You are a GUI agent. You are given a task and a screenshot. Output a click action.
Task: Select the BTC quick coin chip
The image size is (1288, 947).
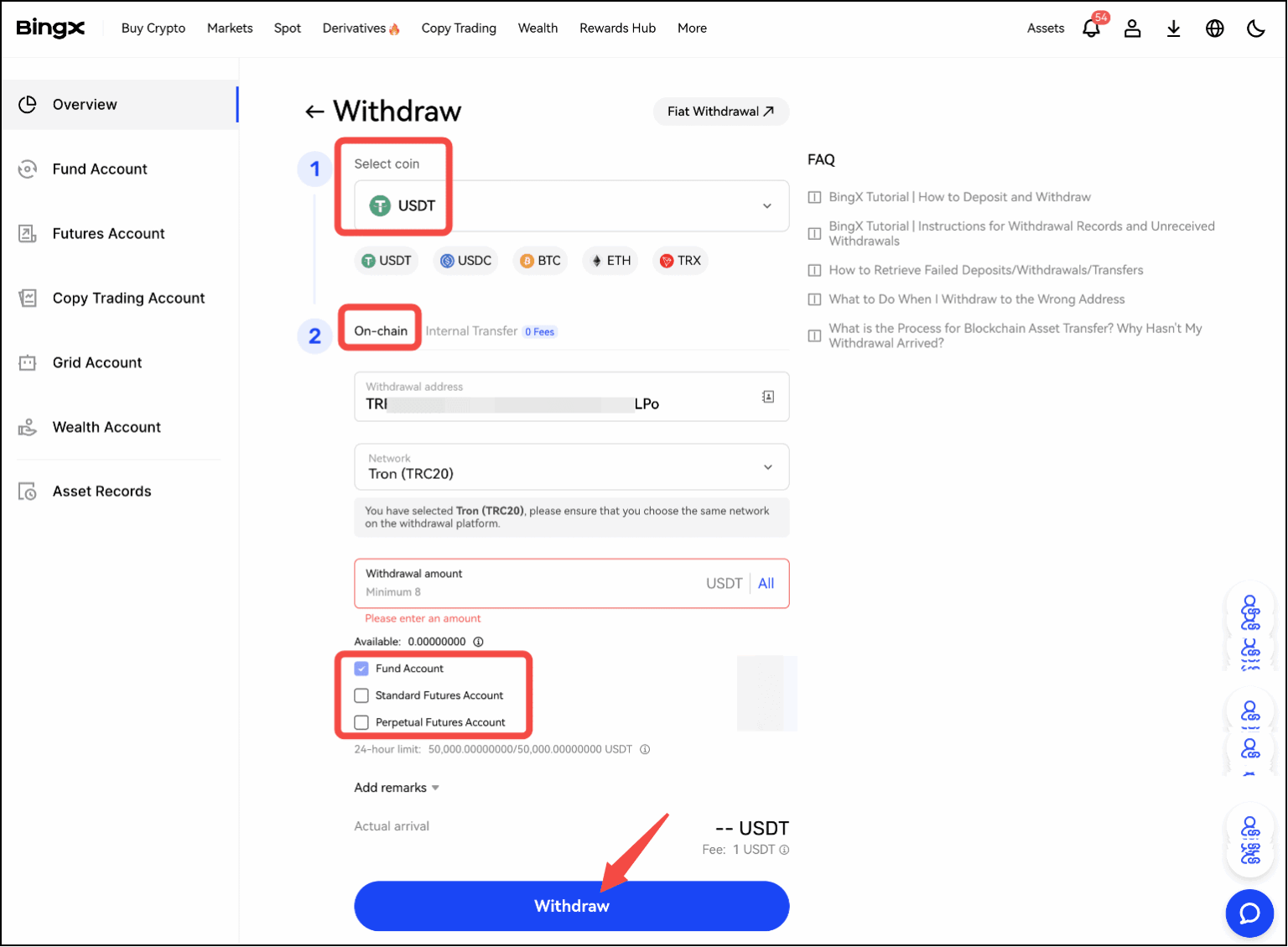point(540,260)
